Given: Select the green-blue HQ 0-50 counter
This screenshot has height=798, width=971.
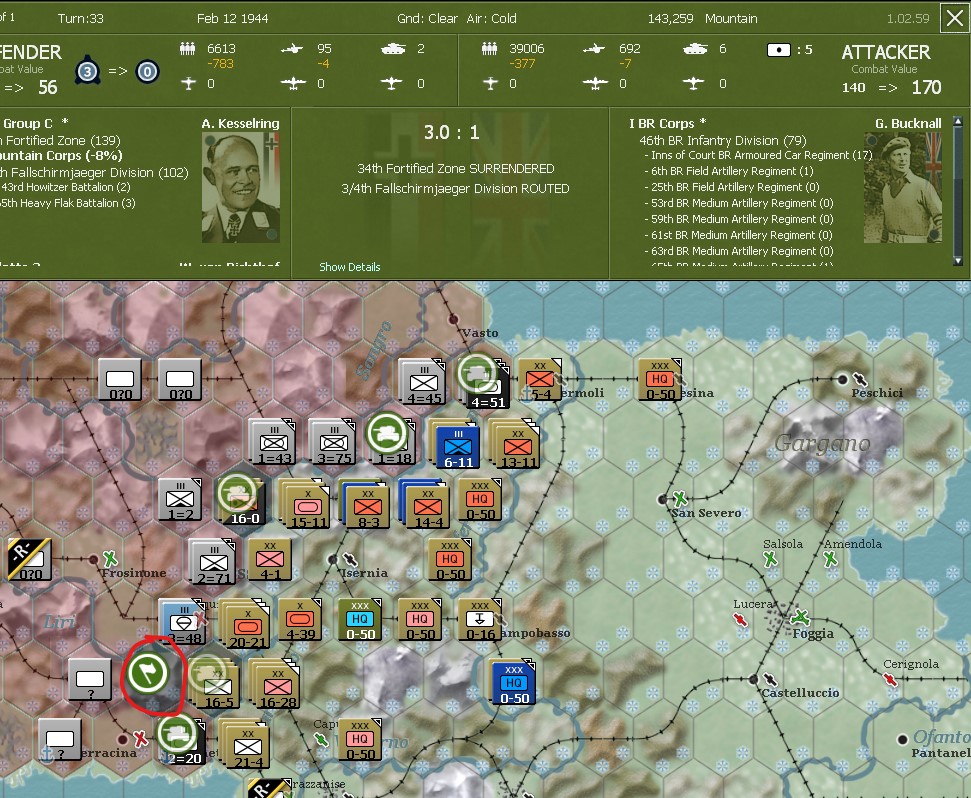Looking at the screenshot, I should click(360, 620).
